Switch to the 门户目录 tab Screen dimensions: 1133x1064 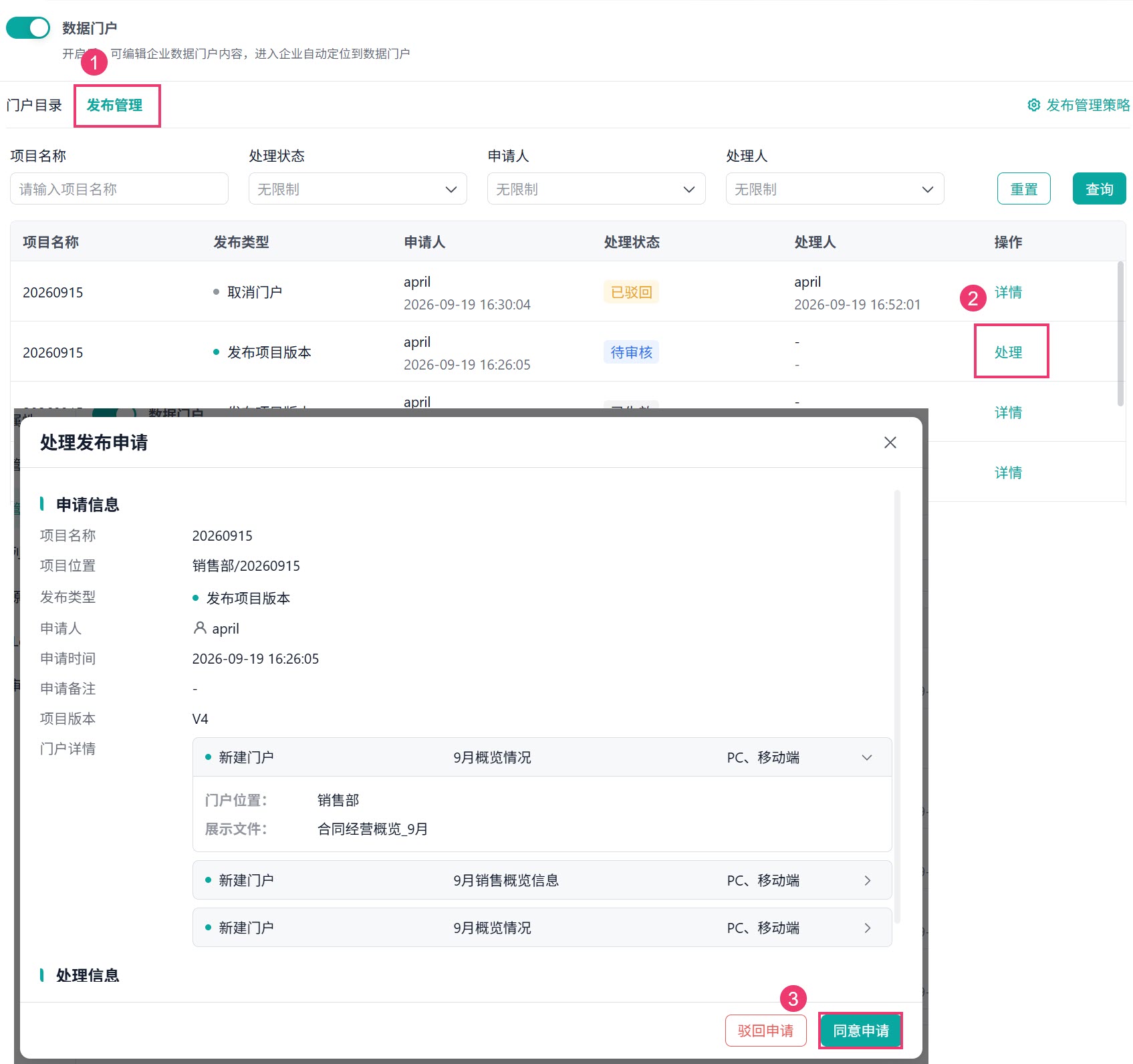(x=34, y=105)
